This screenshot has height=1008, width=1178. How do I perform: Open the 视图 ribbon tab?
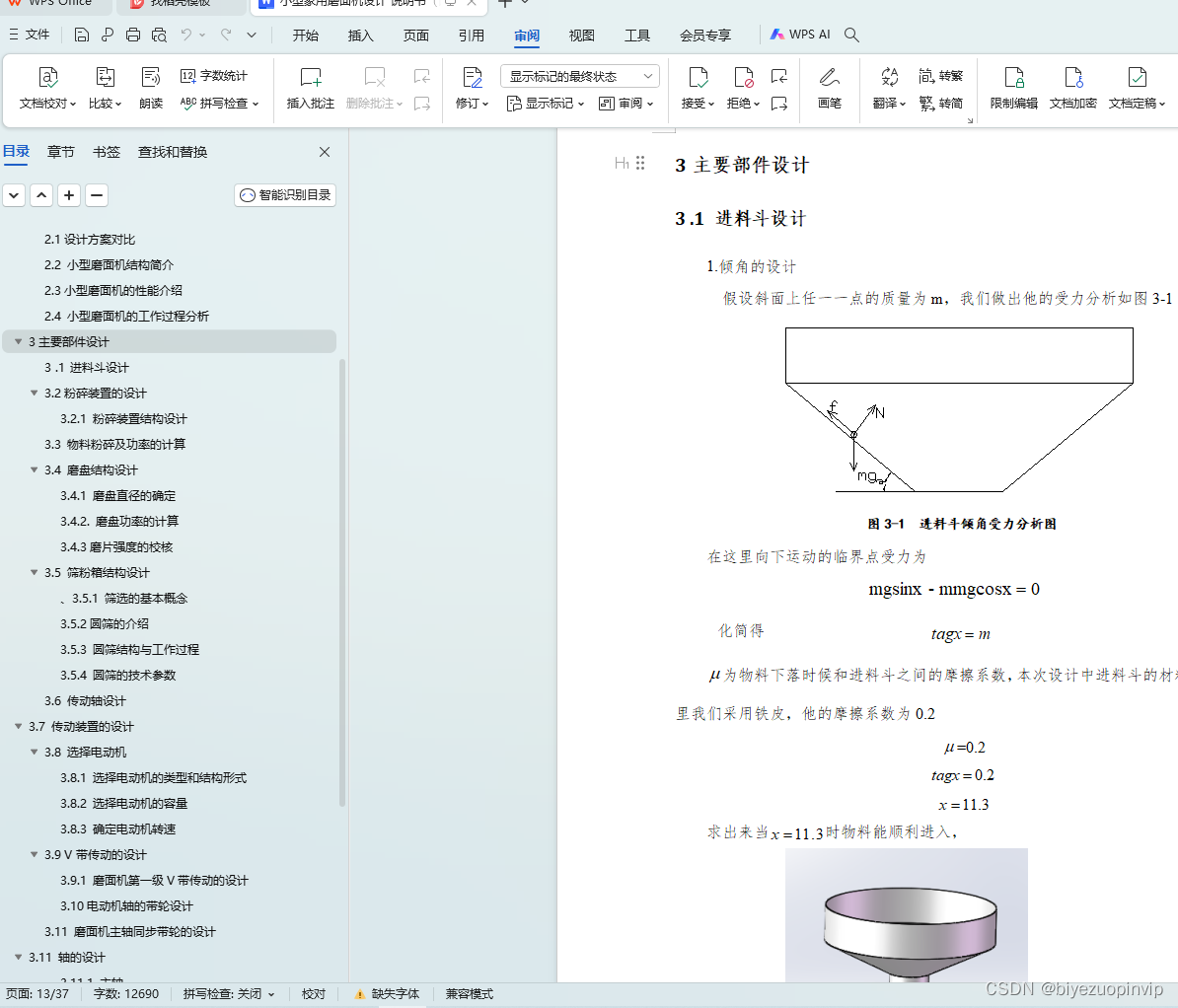(581, 36)
